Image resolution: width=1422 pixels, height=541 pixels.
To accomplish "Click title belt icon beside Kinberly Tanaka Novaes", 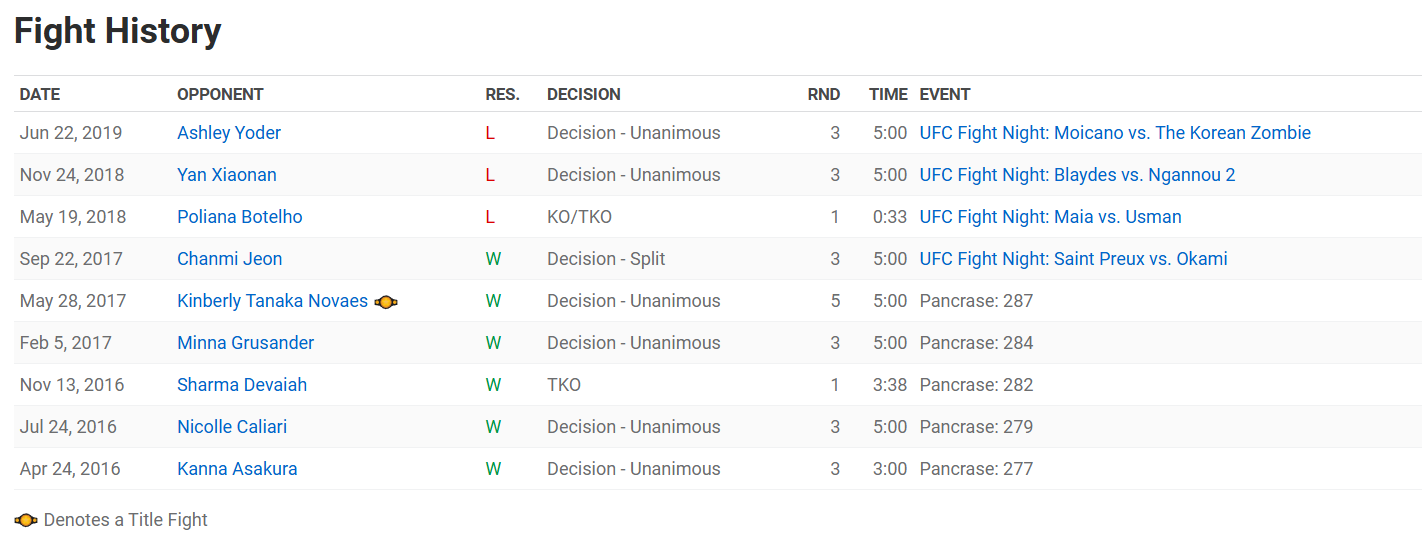I will (x=386, y=302).
